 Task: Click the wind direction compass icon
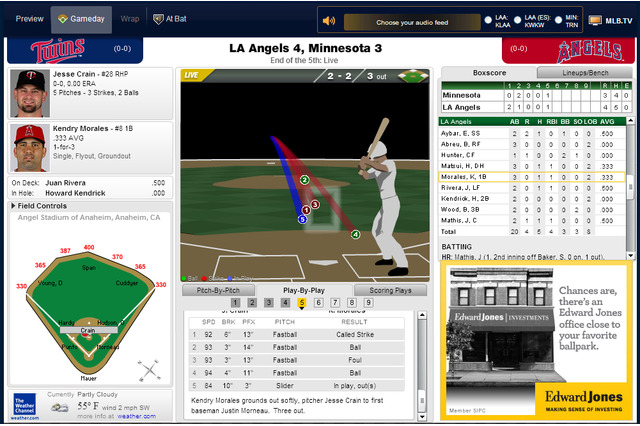pyautogui.click(x=149, y=371)
